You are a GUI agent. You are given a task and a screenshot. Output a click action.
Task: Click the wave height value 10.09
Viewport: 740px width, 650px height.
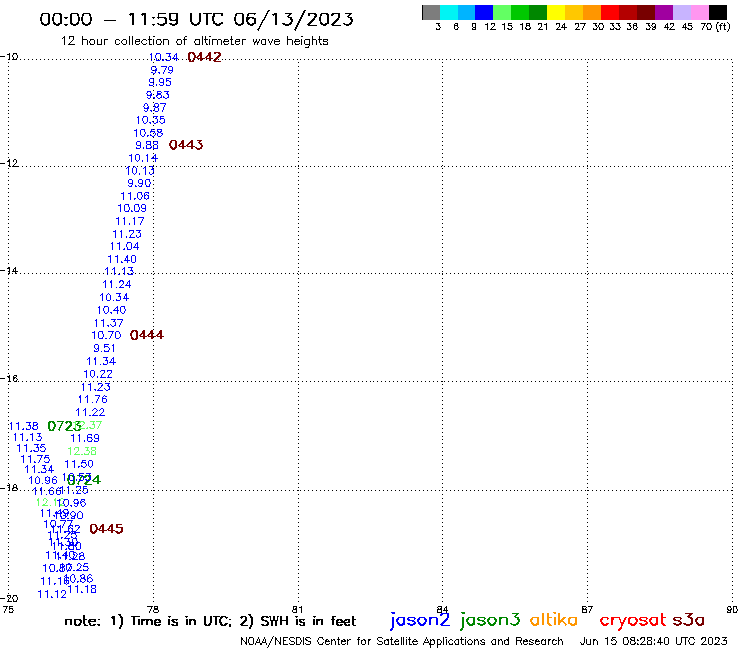(x=132, y=209)
